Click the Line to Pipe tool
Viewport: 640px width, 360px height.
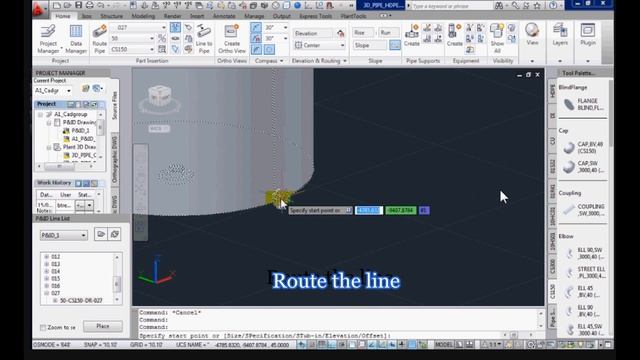click(x=204, y=38)
